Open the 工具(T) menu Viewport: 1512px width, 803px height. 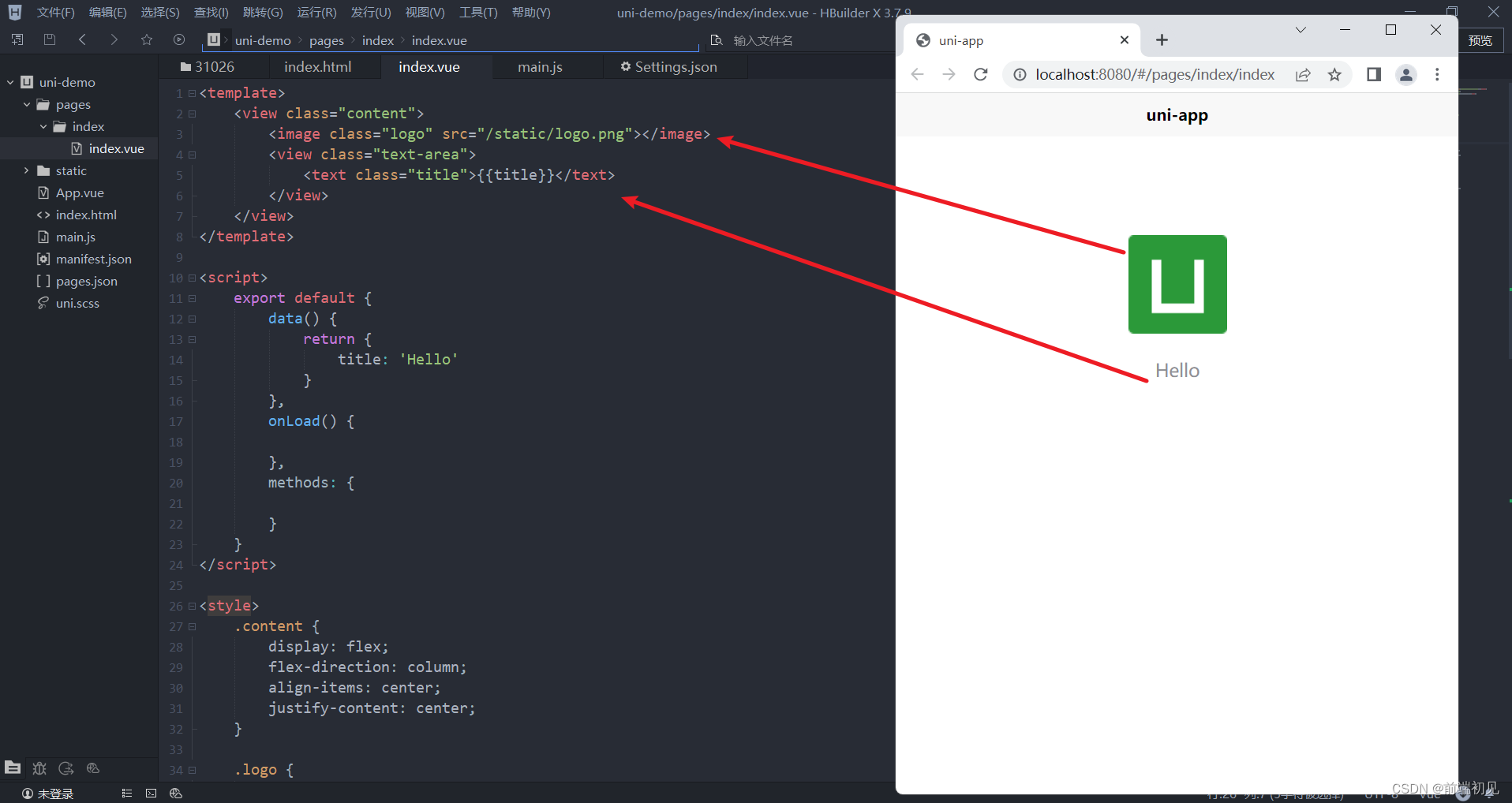pos(478,13)
